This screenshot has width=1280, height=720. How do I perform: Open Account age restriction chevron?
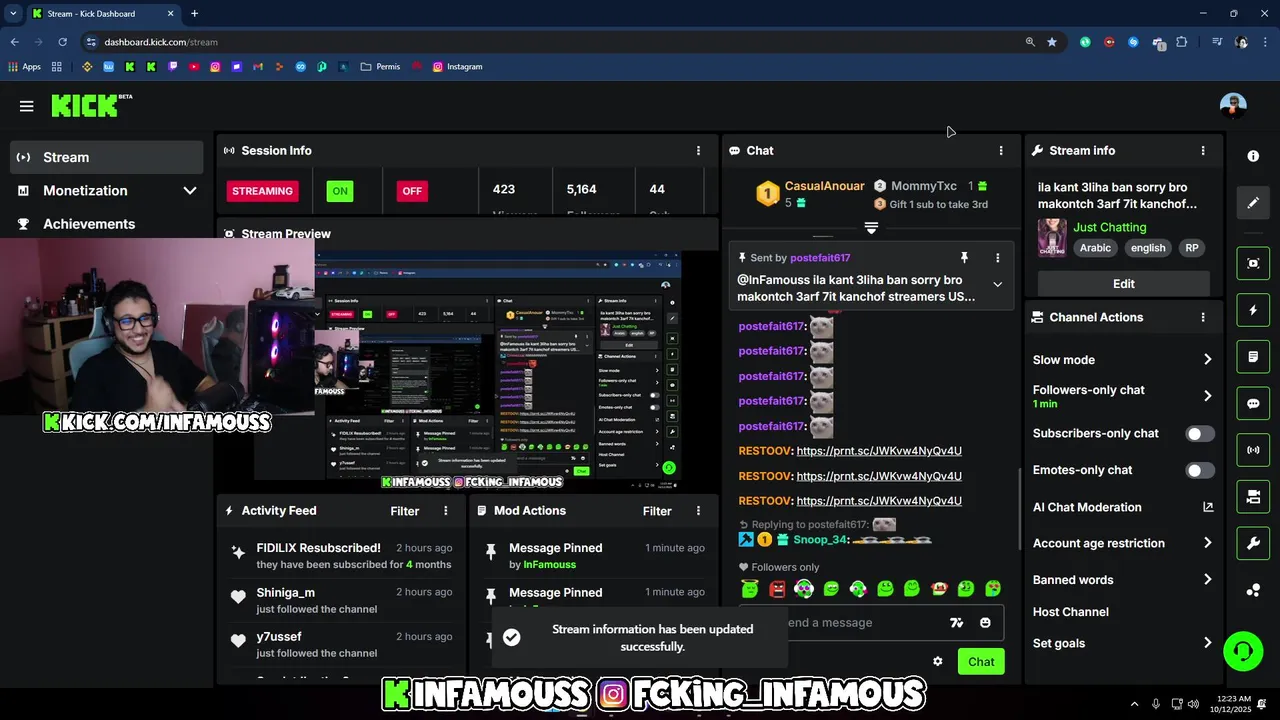pos(1207,543)
